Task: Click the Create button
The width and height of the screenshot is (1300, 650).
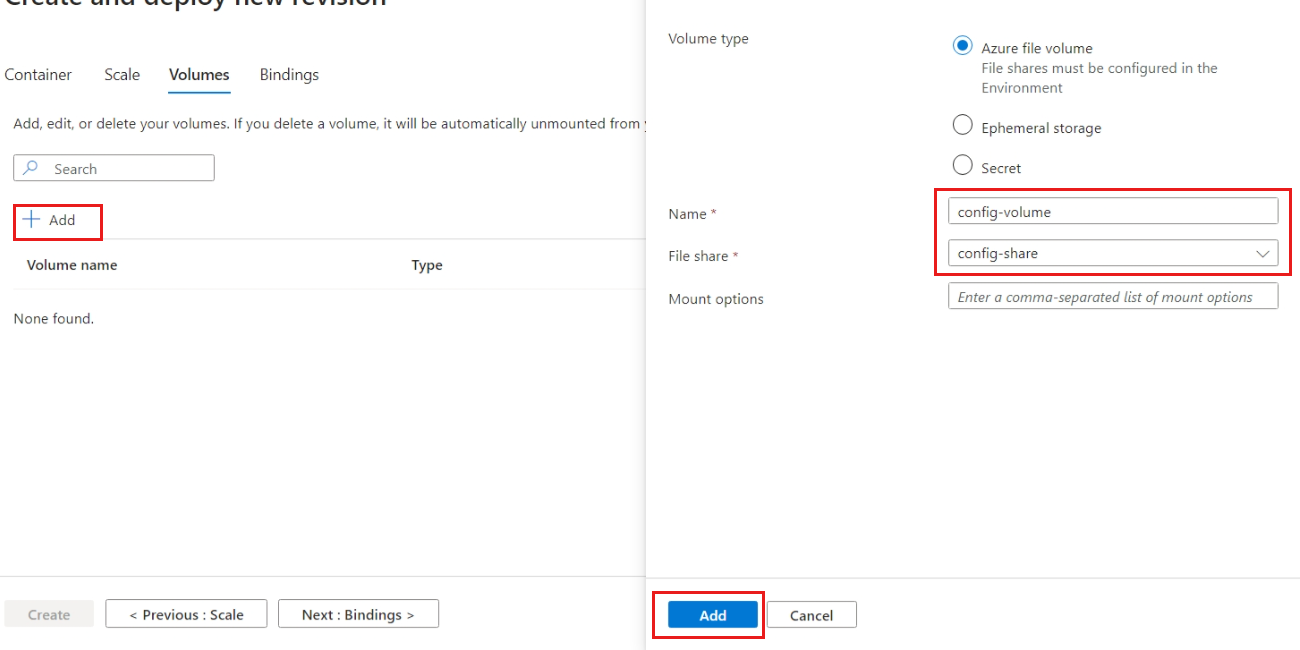Action: (x=48, y=613)
